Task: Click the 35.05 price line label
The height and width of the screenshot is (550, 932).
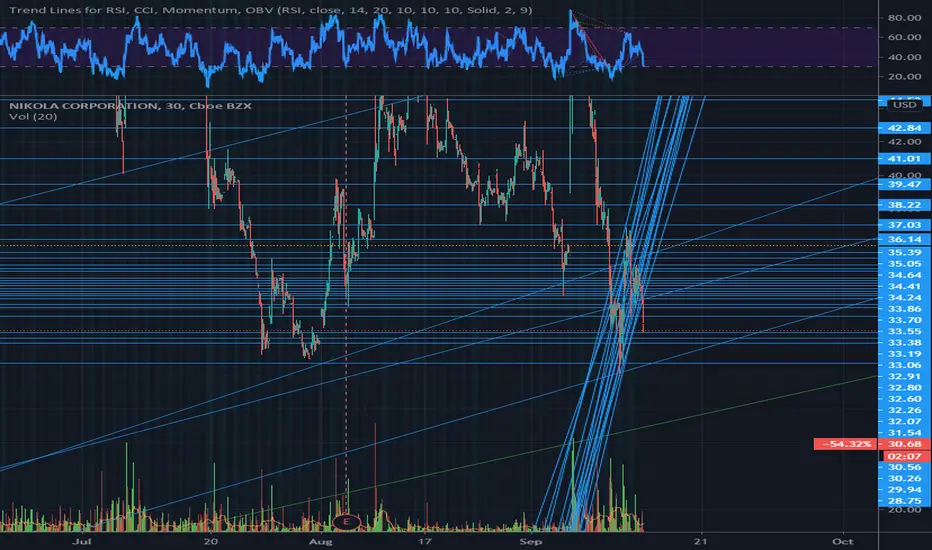Action: pyautogui.click(x=904, y=263)
